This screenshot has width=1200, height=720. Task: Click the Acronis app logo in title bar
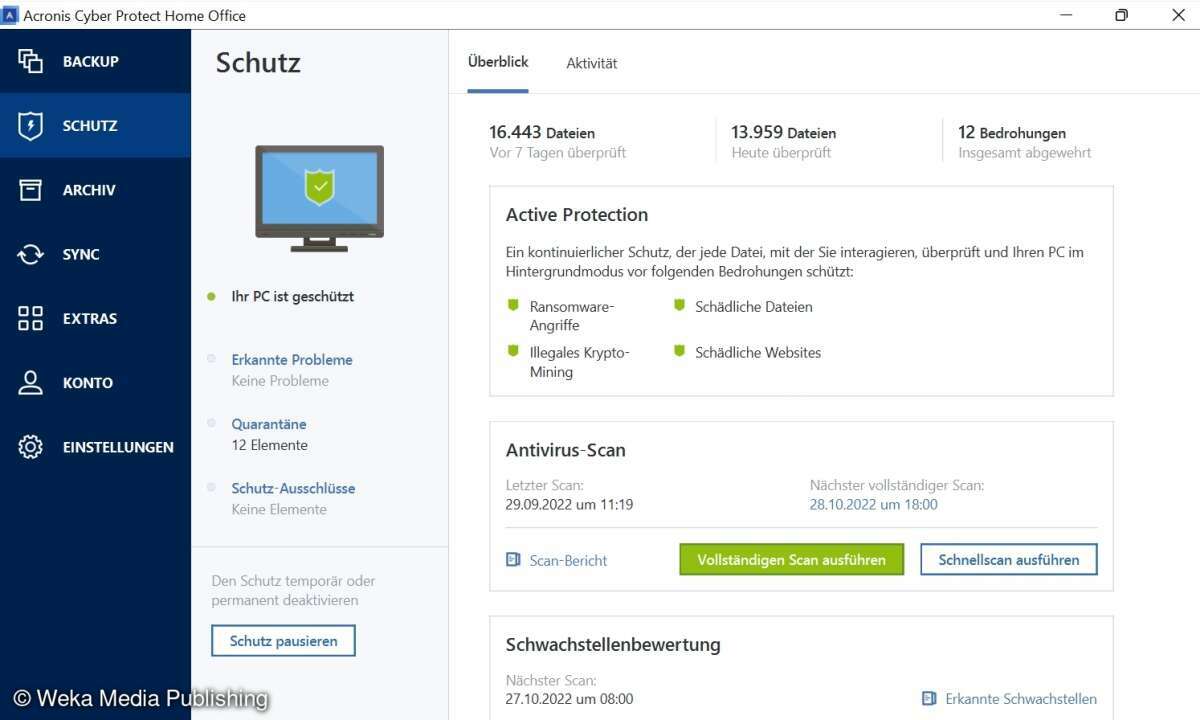11,15
